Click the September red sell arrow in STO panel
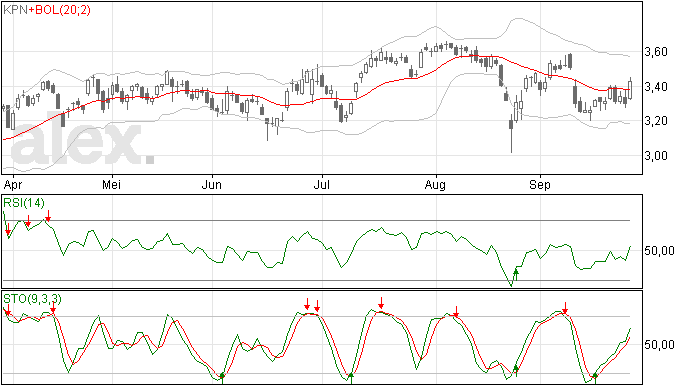690x387 pixels. (x=565, y=308)
